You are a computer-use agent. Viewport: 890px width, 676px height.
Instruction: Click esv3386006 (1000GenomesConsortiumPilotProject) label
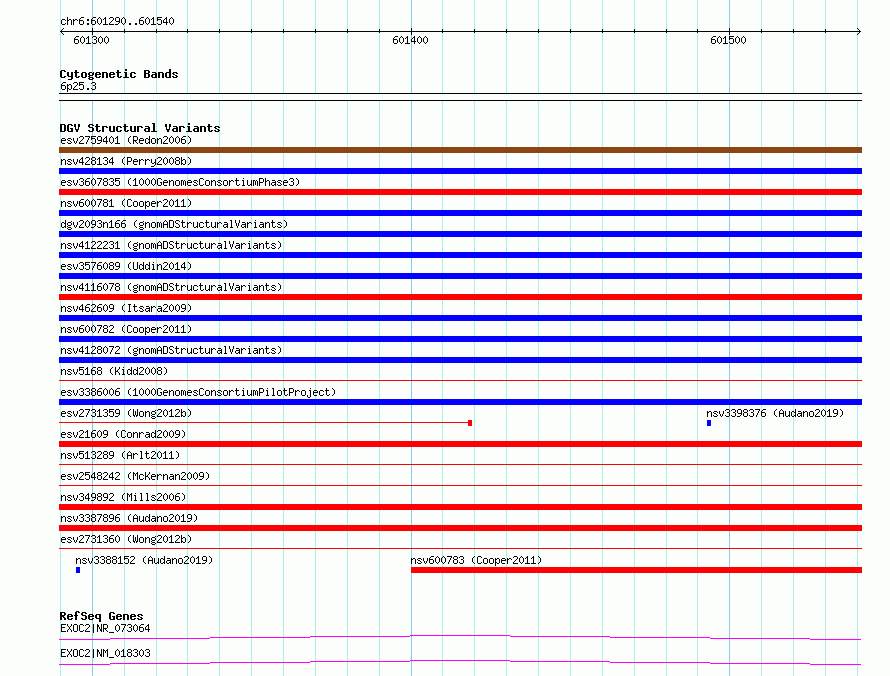coord(198,392)
